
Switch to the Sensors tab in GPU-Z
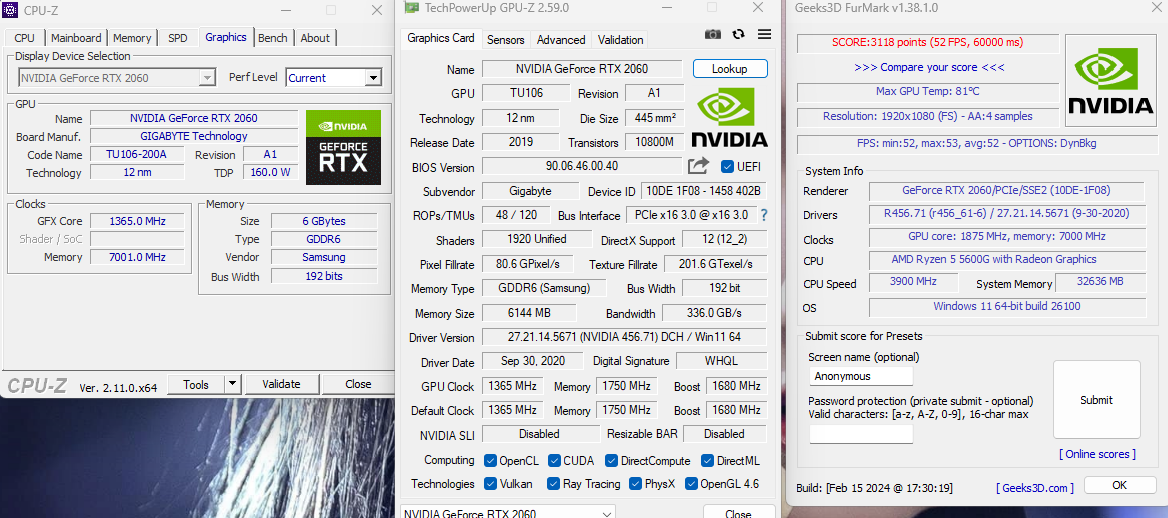(x=505, y=40)
